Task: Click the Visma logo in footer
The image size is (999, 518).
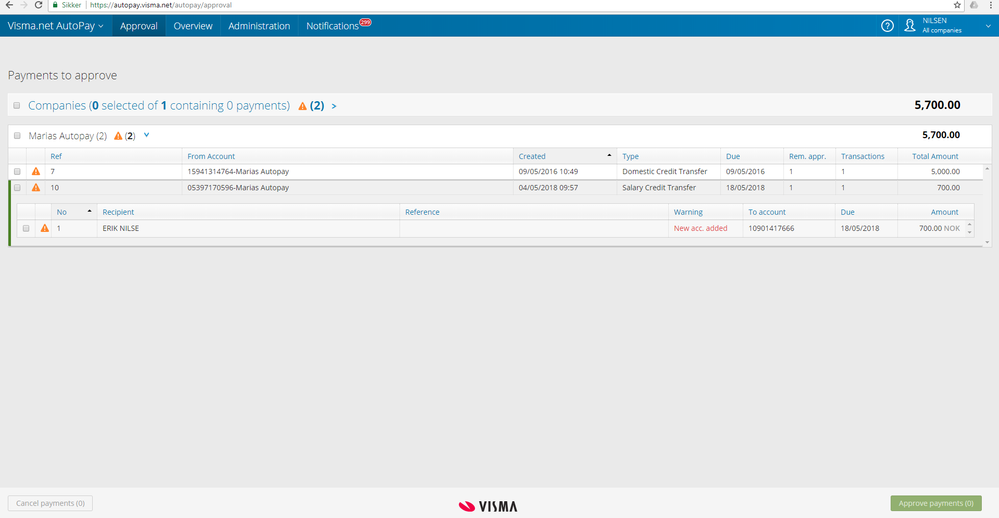Action: point(488,506)
